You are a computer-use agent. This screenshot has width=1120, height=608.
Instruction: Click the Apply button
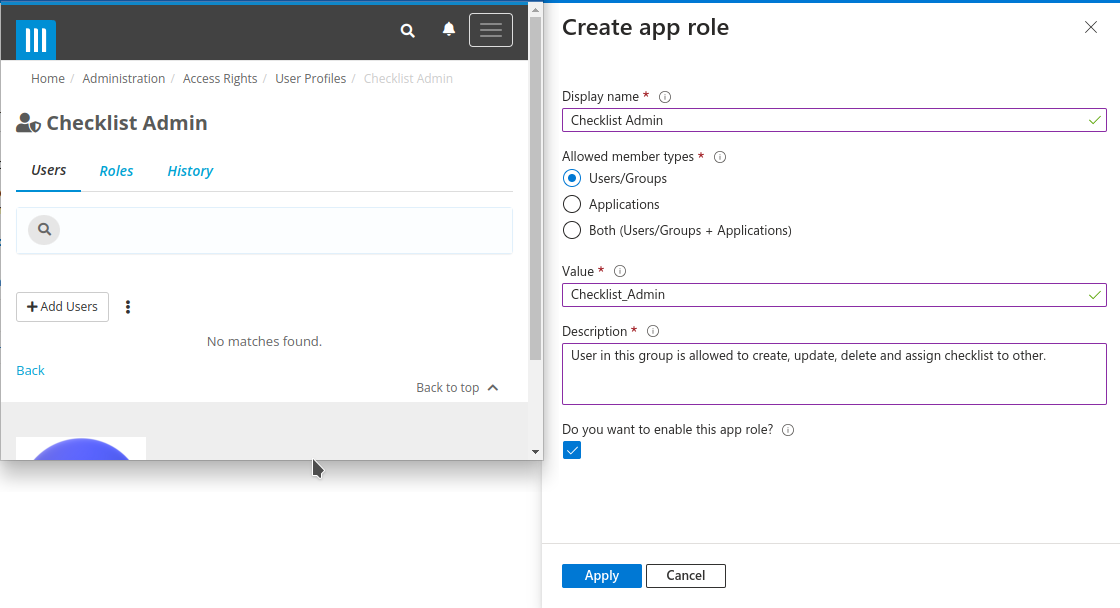click(x=601, y=576)
